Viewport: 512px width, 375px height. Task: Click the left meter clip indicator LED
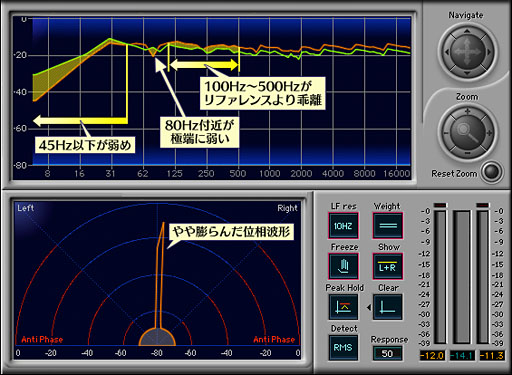[x=440, y=205]
